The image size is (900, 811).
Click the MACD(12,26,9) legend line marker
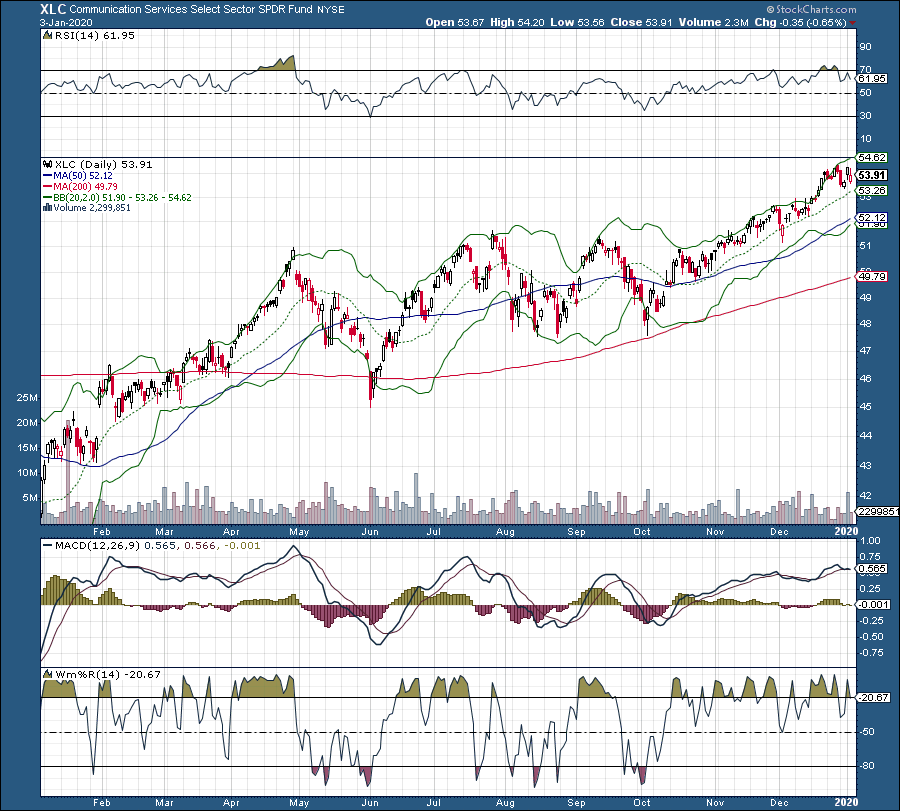[x=48, y=545]
